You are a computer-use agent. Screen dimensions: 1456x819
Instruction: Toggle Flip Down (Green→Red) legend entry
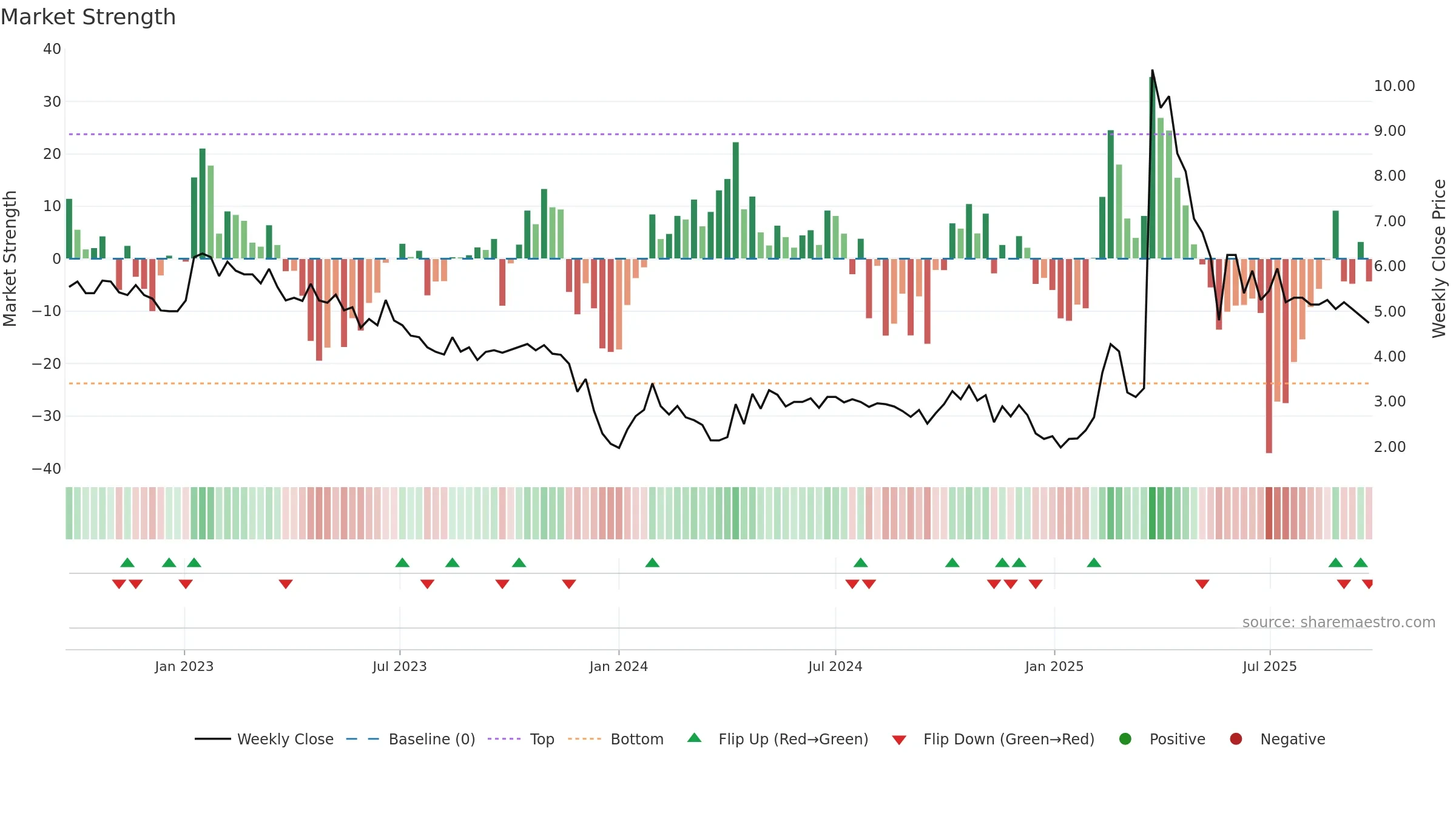[993, 739]
